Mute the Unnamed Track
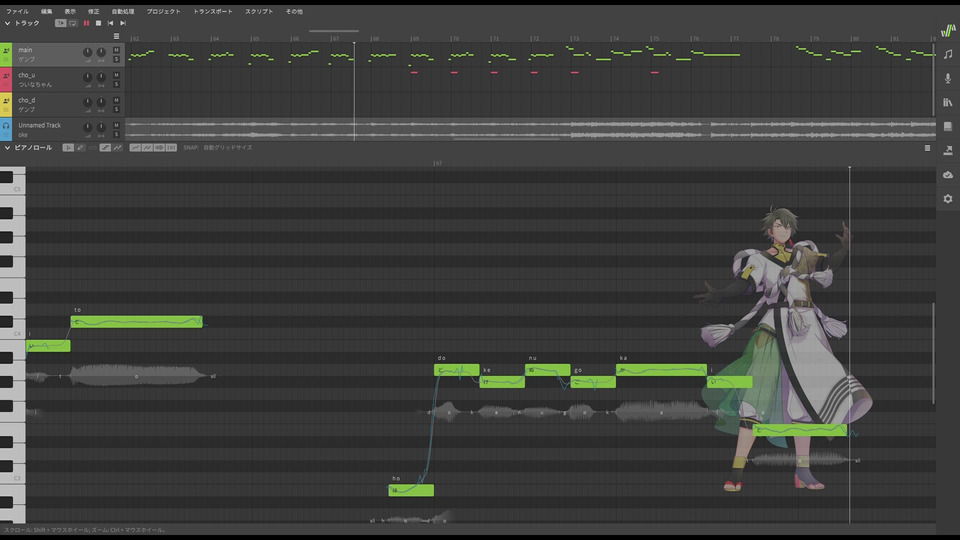This screenshot has height=540, width=960. (x=116, y=126)
